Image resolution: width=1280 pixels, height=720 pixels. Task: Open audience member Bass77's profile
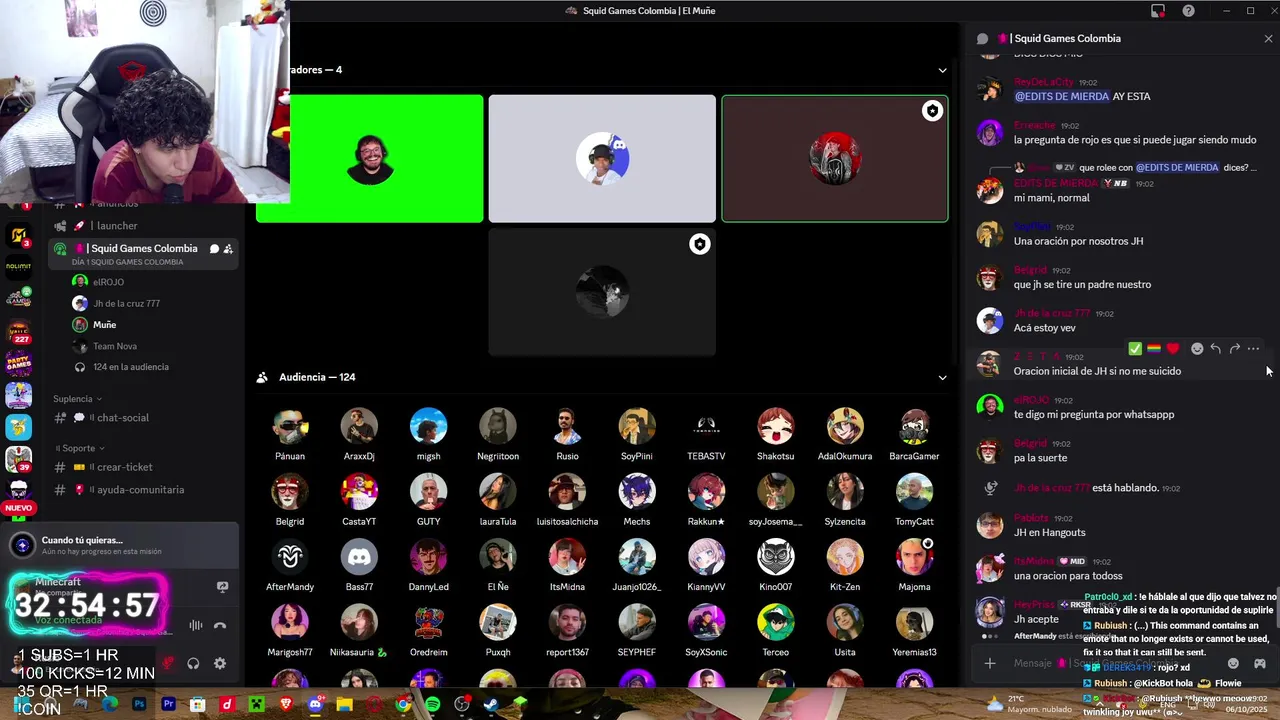click(359, 565)
